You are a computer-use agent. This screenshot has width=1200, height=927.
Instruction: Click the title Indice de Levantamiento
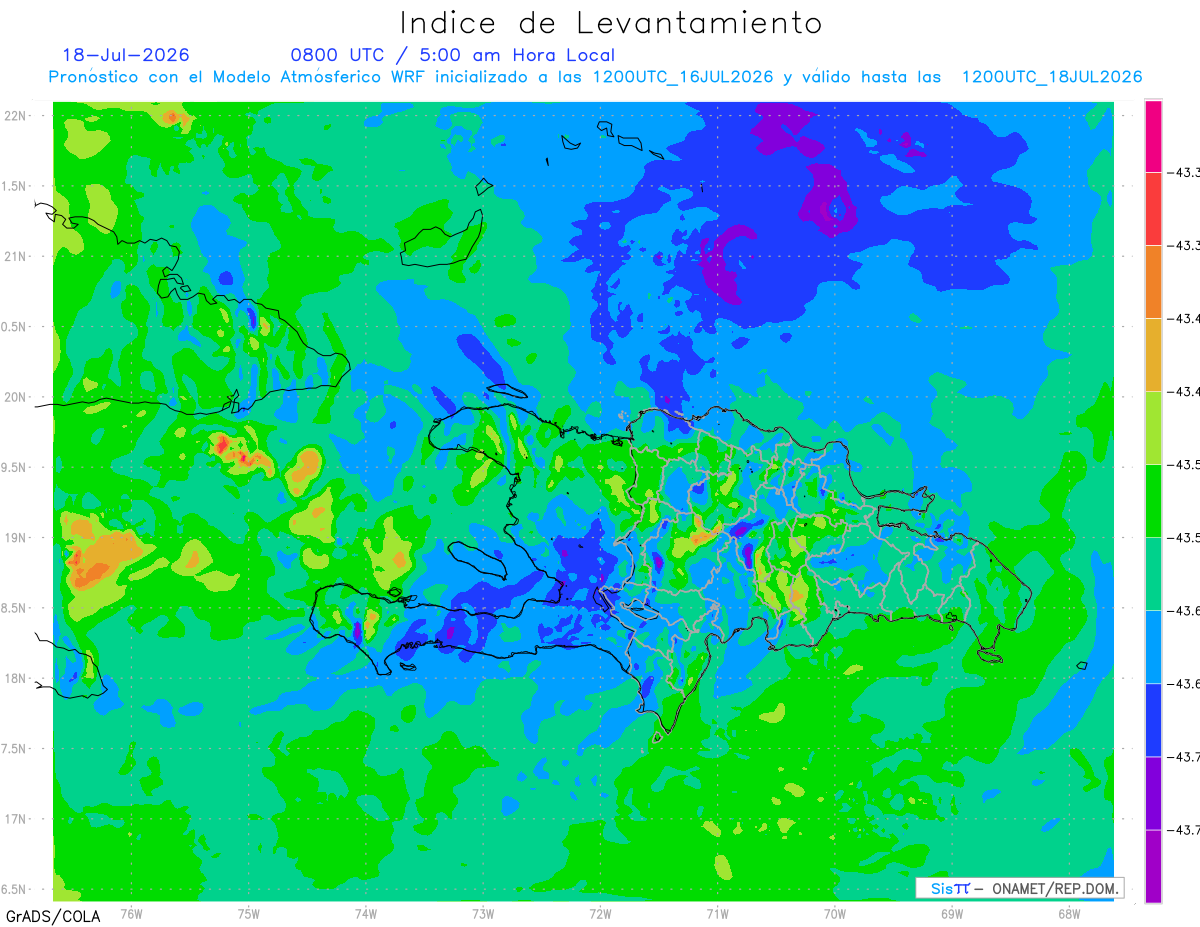click(611, 23)
